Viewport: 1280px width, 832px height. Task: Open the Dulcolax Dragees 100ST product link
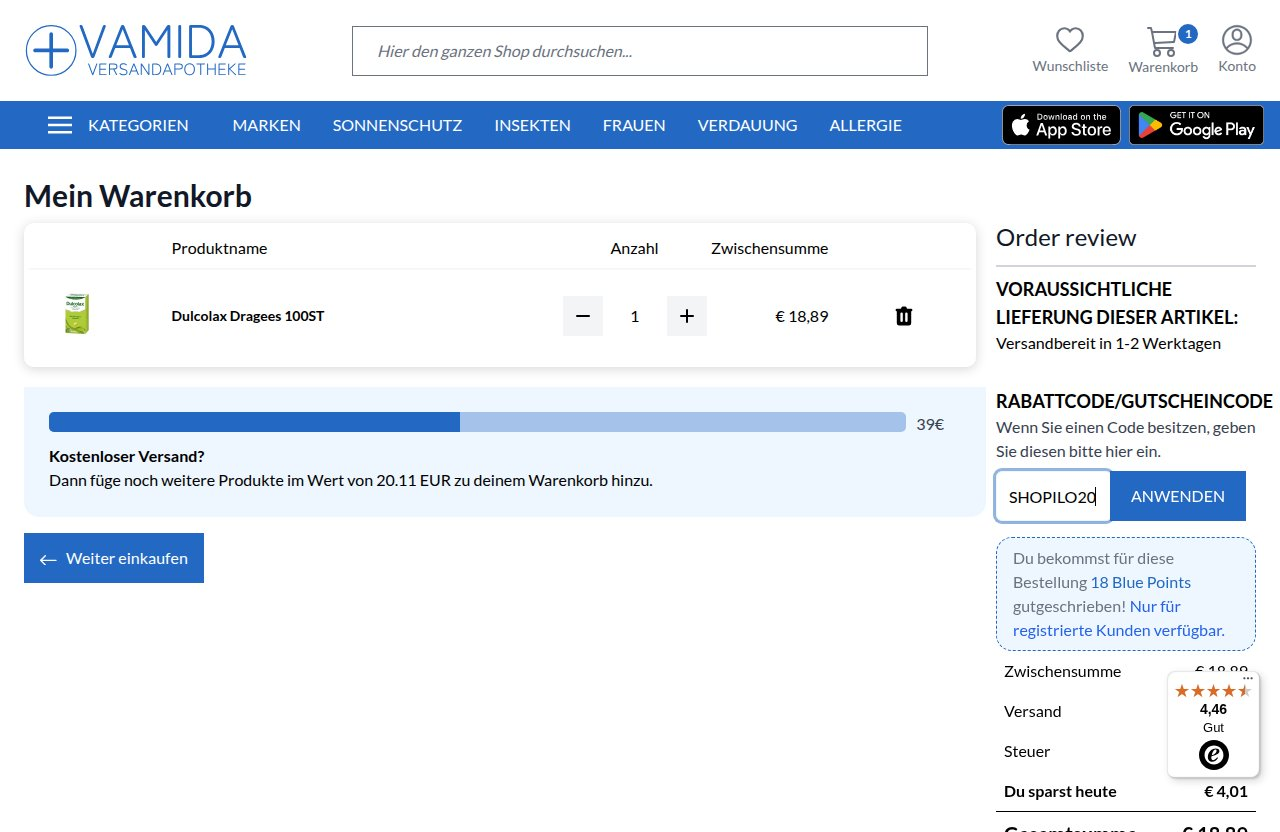[x=248, y=316]
